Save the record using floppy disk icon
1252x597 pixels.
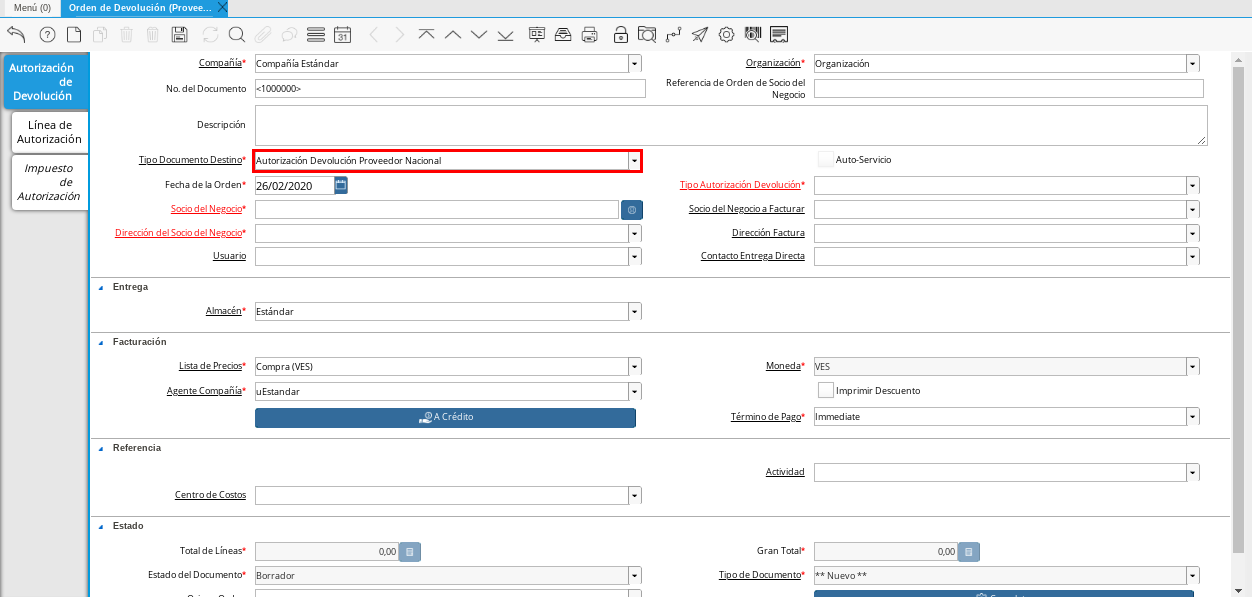180,35
